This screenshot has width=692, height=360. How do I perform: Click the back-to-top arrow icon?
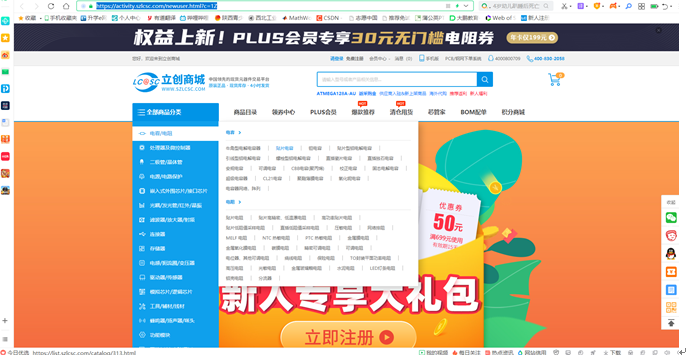(671, 323)
